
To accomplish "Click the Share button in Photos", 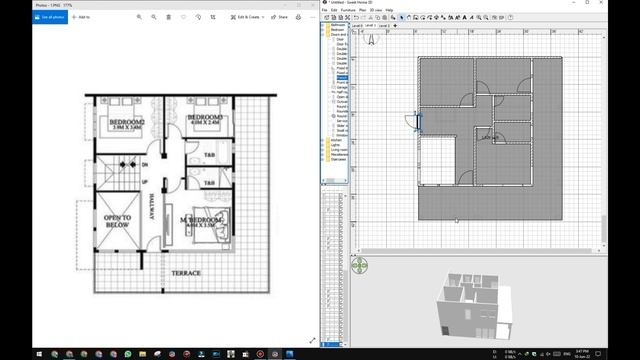I will [x=280, y=17].
